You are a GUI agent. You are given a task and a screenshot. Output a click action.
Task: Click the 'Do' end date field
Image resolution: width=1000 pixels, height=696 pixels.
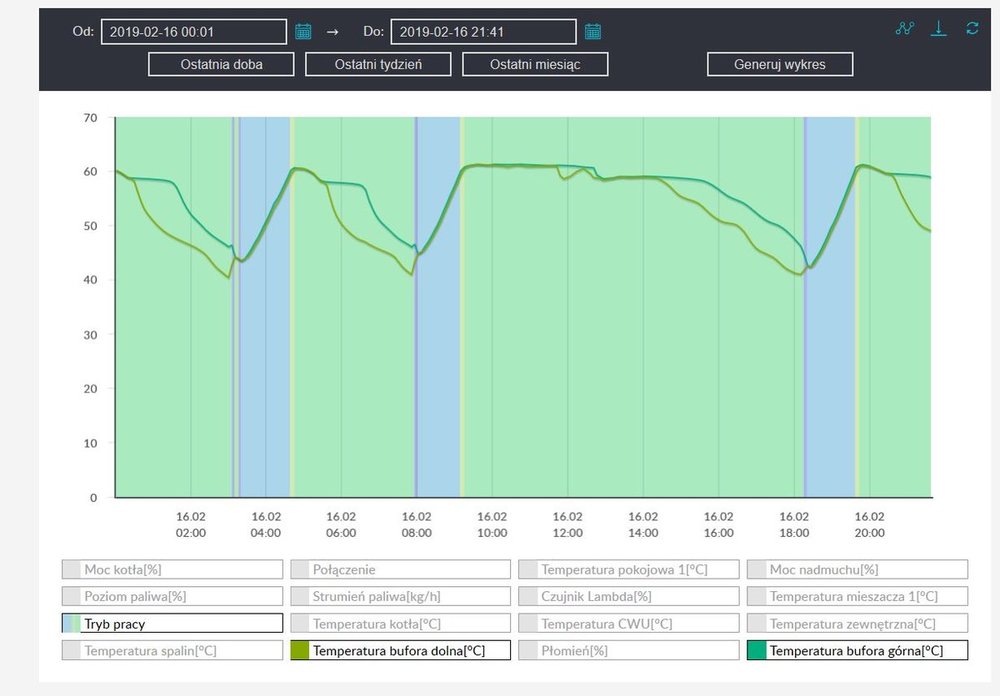(x=482, y=32)
